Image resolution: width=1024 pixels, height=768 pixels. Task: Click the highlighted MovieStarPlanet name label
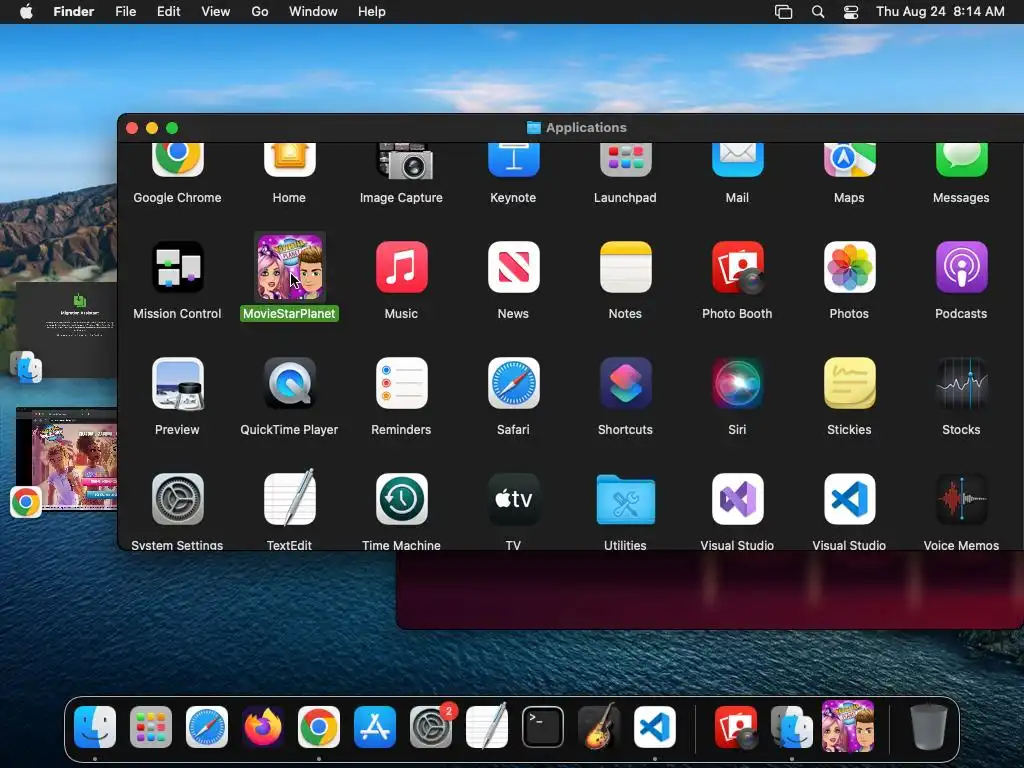[289, 313]
